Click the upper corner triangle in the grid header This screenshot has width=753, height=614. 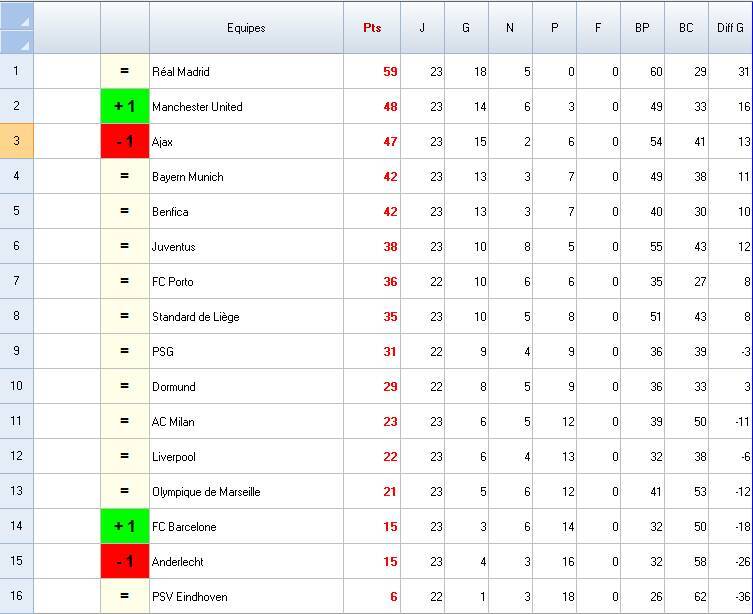pos(23,19)
